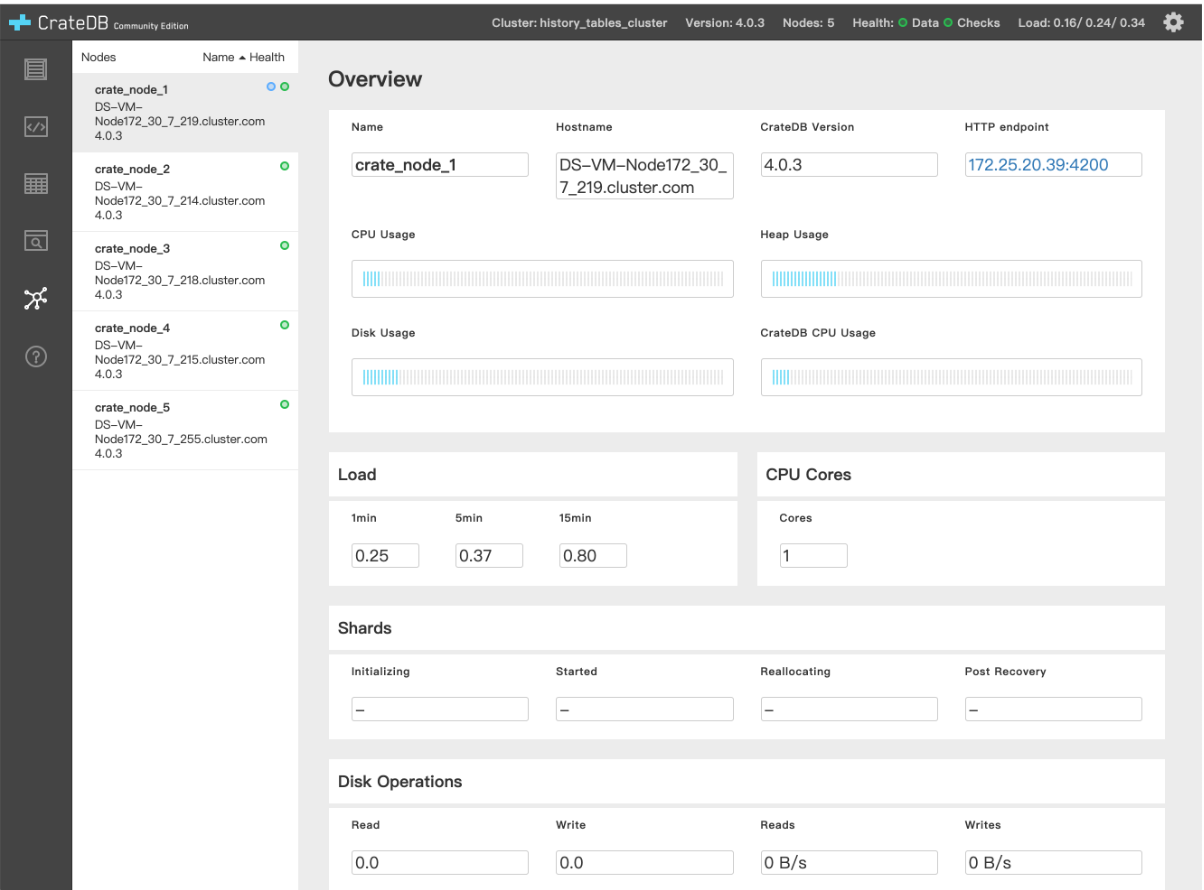
Task: Select the Cluster nodes icon in the sidebar
Action: [x=36, y=298]
